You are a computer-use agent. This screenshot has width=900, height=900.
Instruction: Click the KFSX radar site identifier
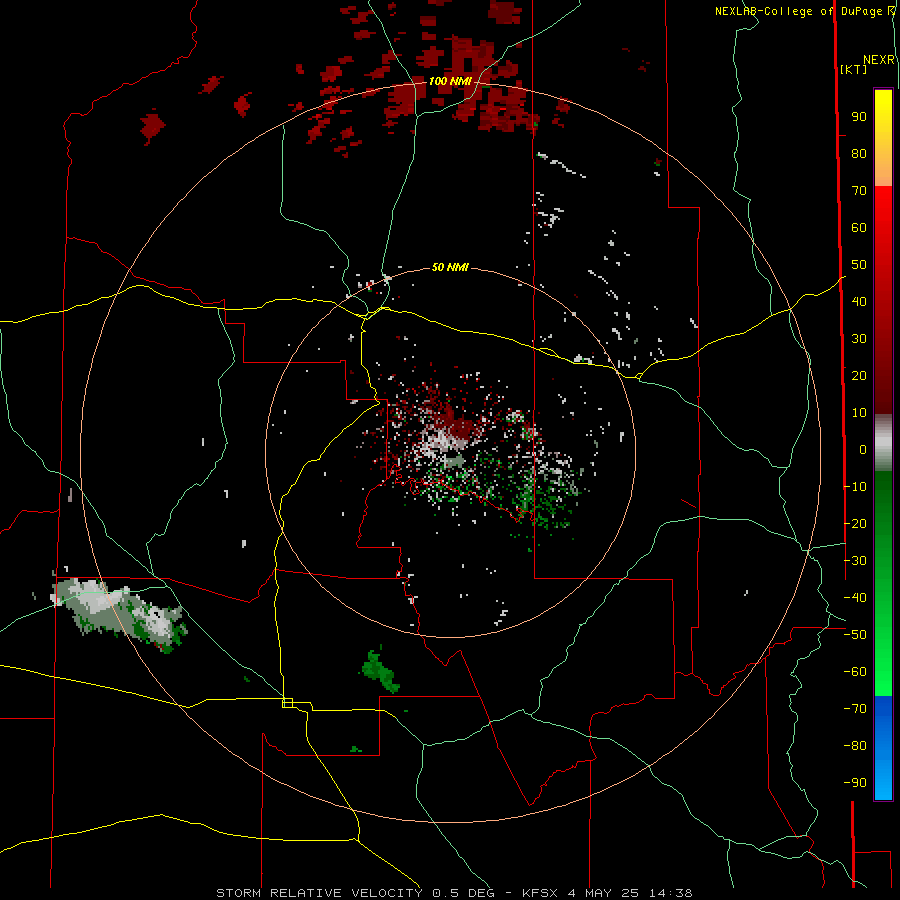click(540, 893)
